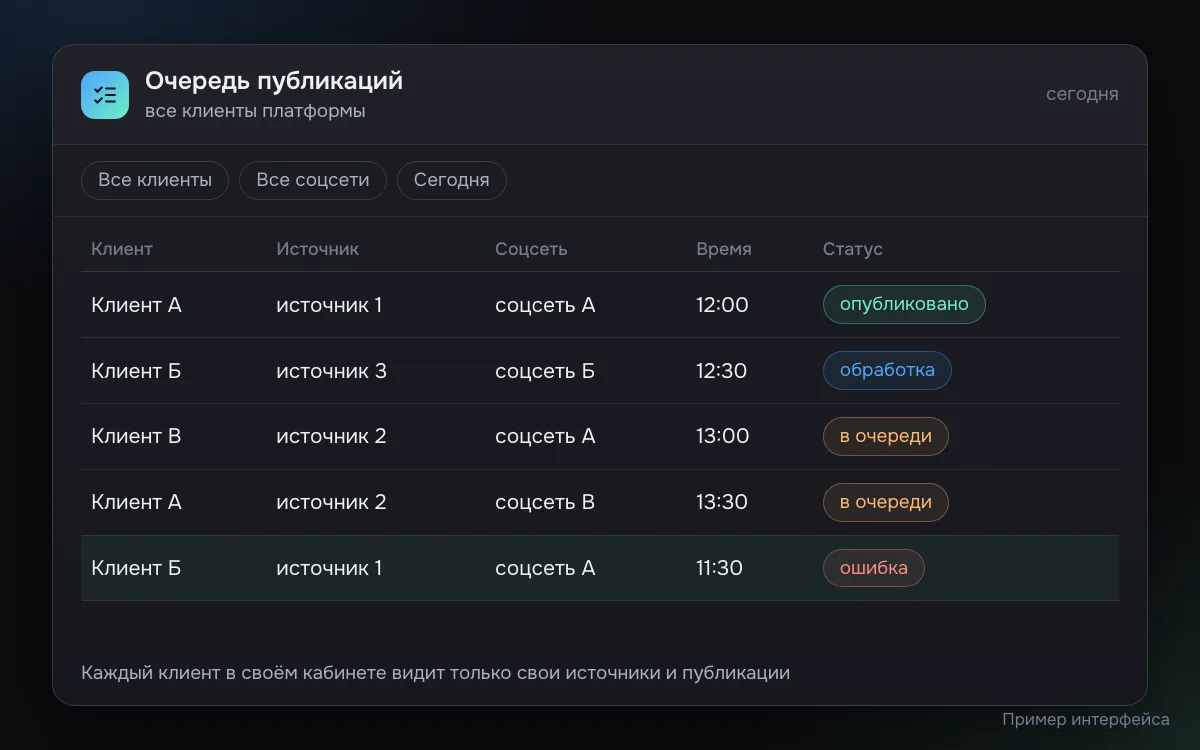Click «источник 1» in the 12:00 row
This screenshot has width=1200, height=750.
329,305
